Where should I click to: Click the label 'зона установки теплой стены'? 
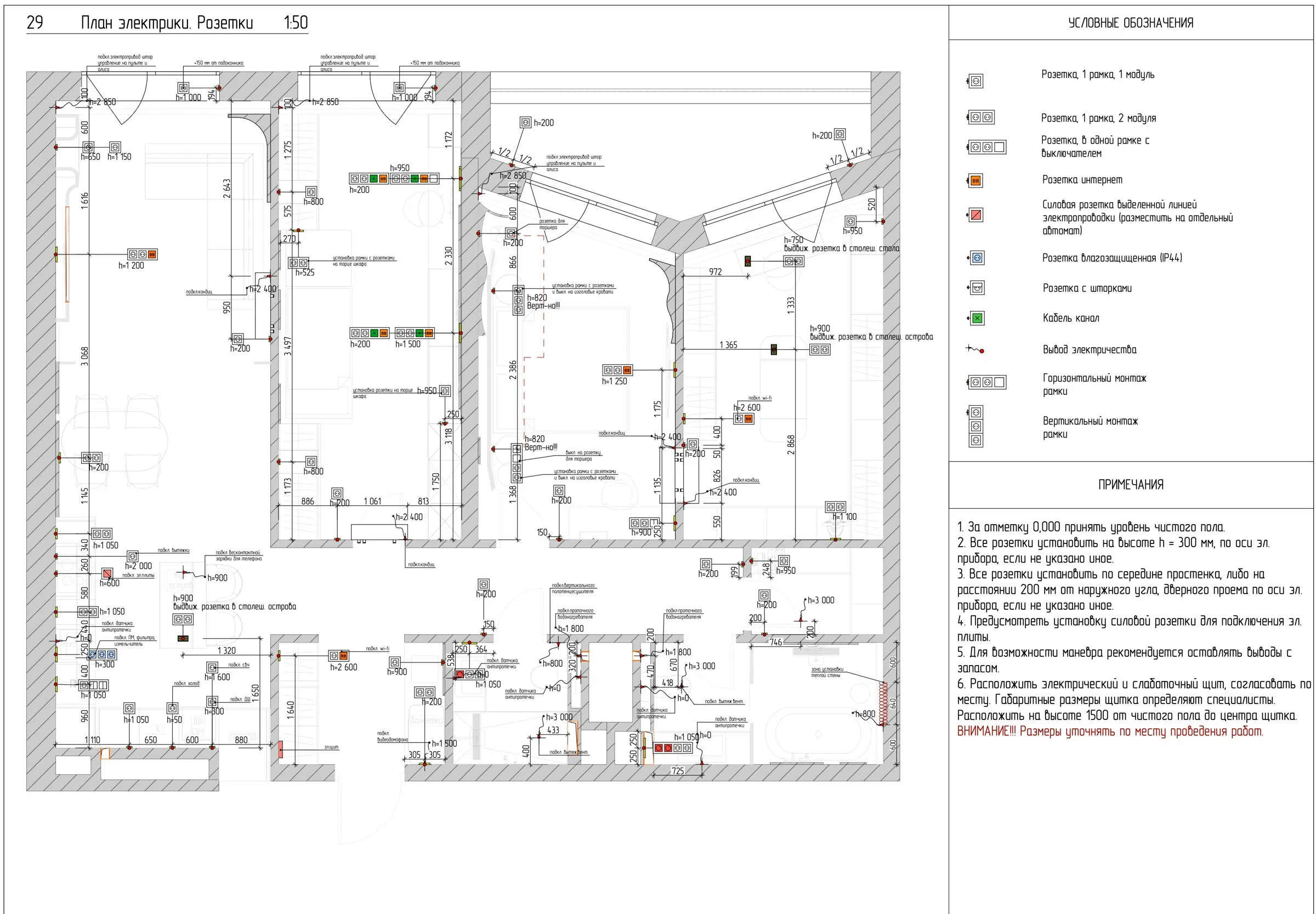pyautogui.click(x=827, y=672)
